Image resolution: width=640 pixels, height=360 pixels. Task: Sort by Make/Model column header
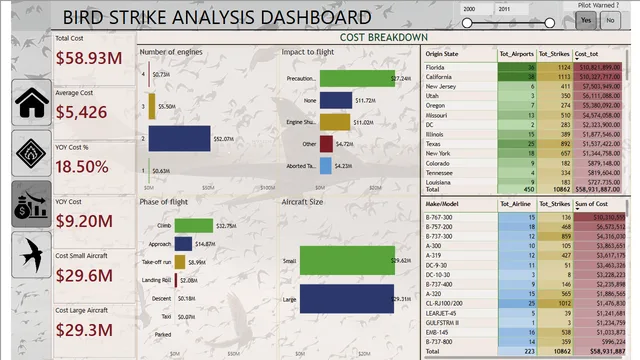442,204
